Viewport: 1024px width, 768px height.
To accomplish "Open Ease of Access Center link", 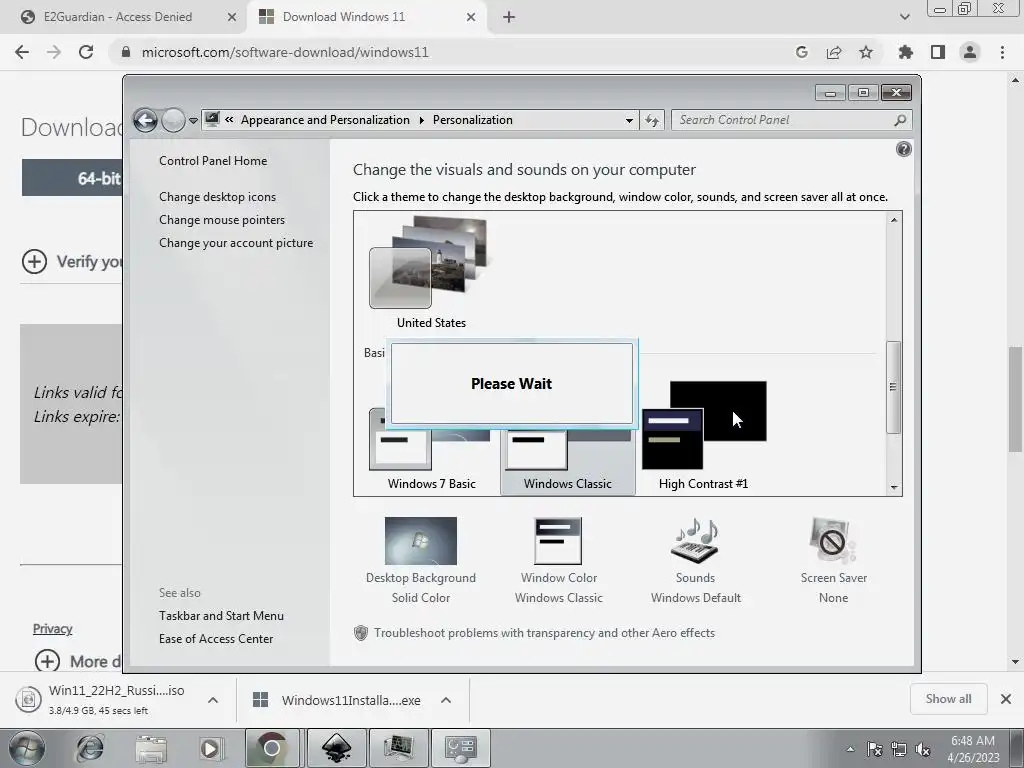I will point(216,639).
